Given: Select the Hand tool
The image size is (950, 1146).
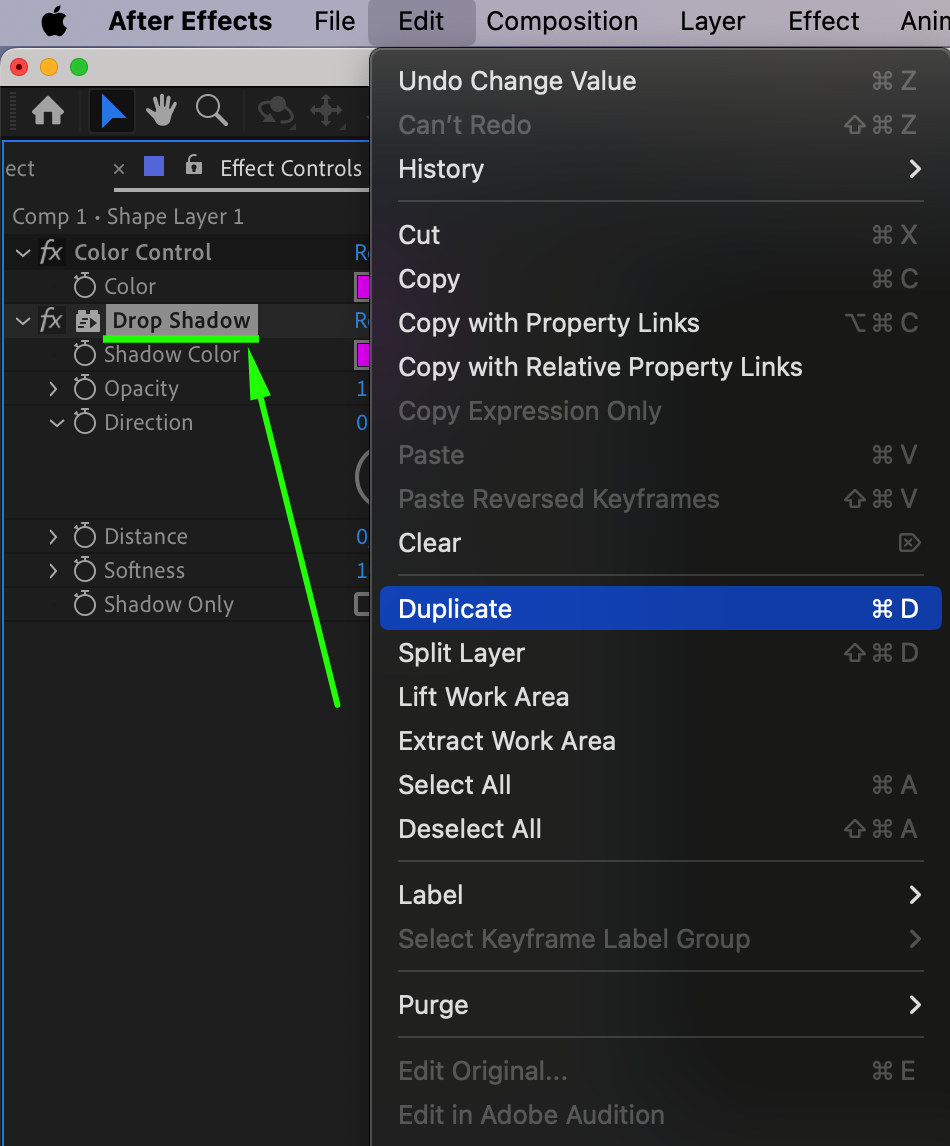Looking at the screenshot, I should 161,111.
